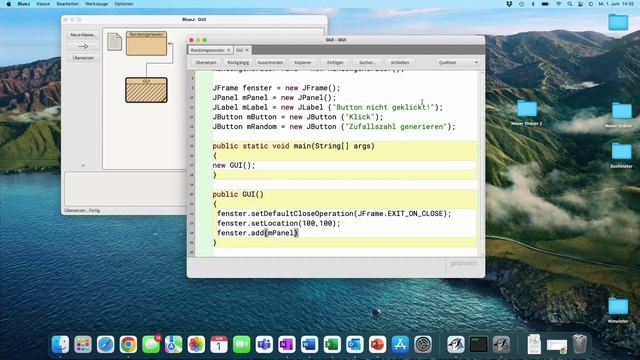Close the Randomgenerator tab

[x=229, y=50]
